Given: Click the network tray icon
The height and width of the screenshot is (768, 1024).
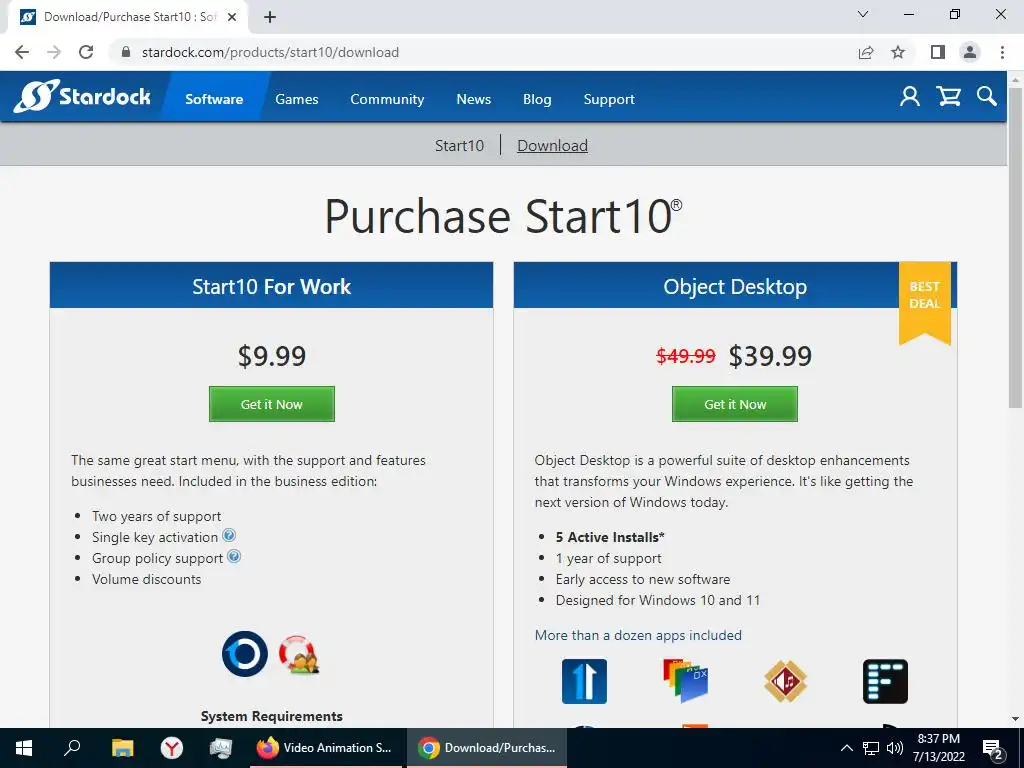Looking at the screenshot, I should pyautogui.click(x=871, y=748).
